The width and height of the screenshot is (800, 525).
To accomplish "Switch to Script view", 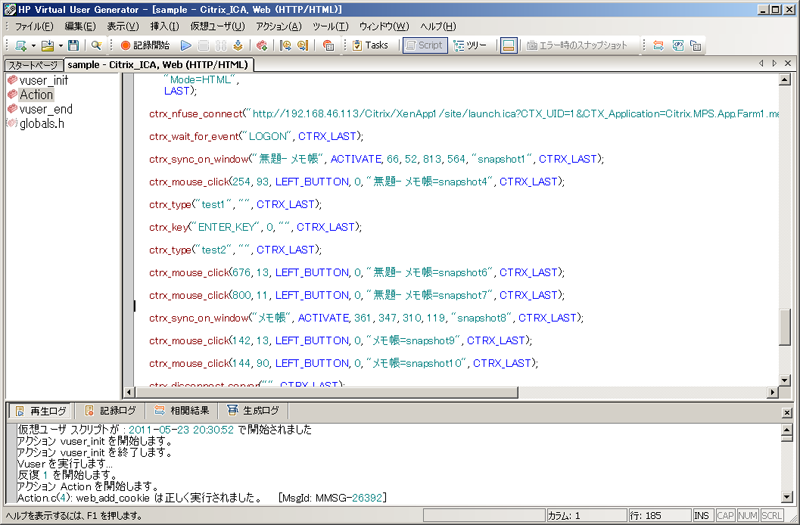I will click(x=425, y=45).
